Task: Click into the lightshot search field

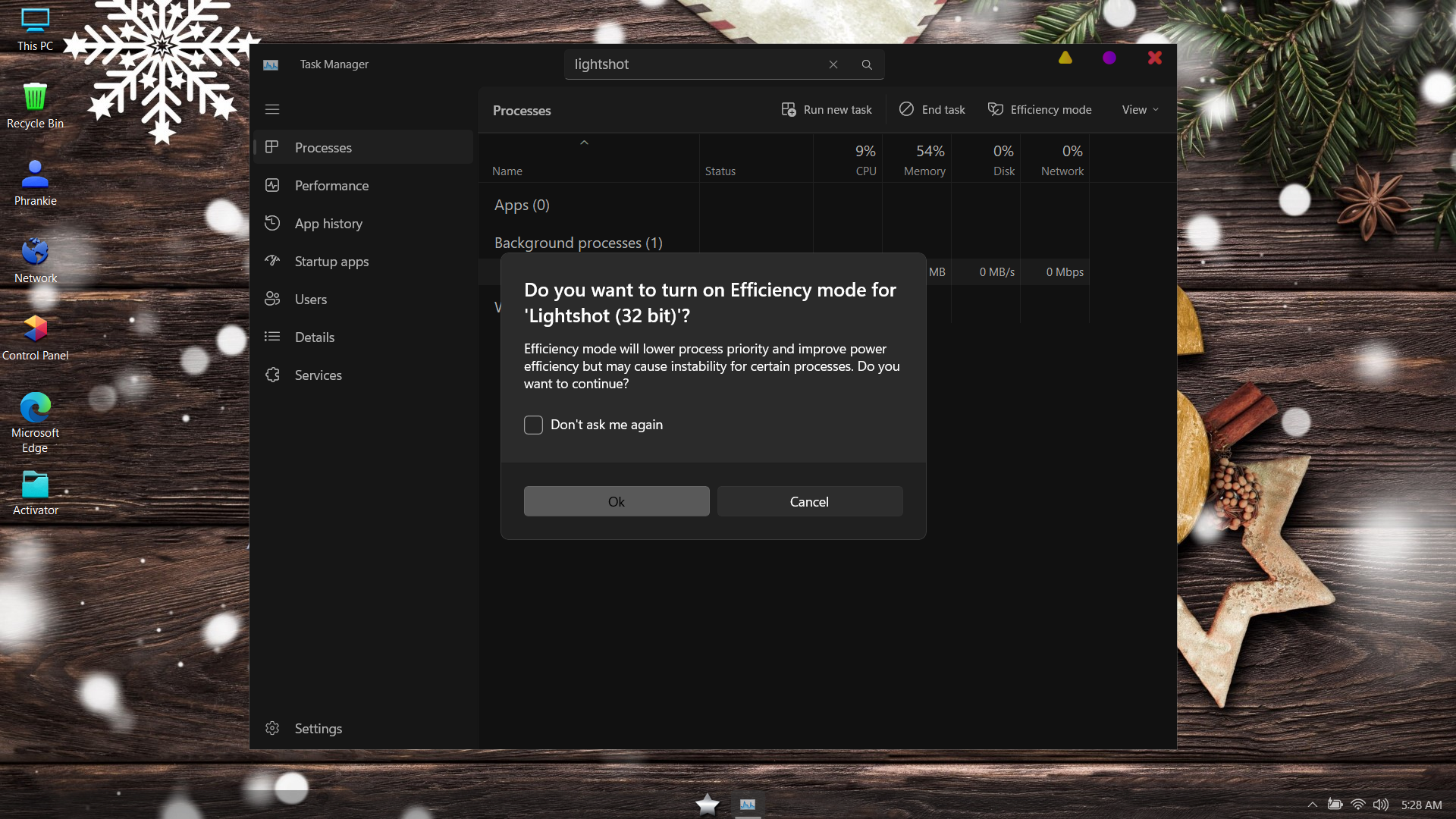Action: [x=694, y=64]
